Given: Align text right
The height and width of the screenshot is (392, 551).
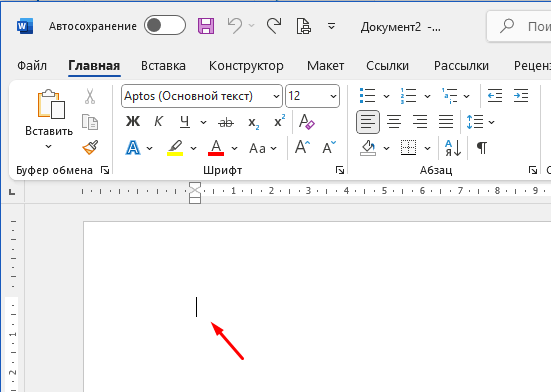Looking at the screenshot, I should 420,122.
